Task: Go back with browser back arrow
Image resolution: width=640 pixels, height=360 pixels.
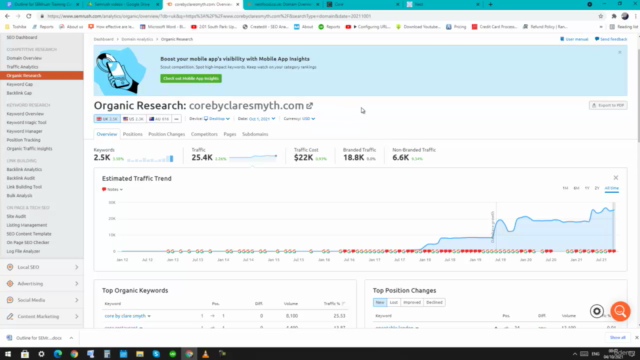Action: 7,16
